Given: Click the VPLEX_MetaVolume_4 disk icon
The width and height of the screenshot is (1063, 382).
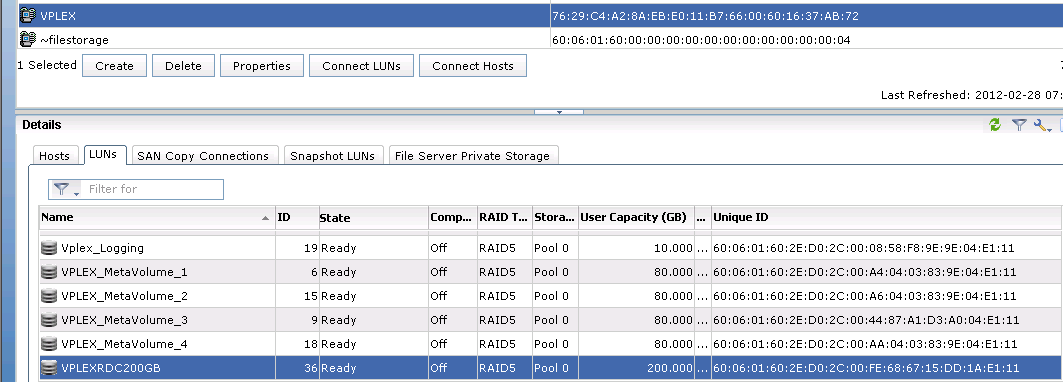Looking at the screenshot, I should click(49, 344).
